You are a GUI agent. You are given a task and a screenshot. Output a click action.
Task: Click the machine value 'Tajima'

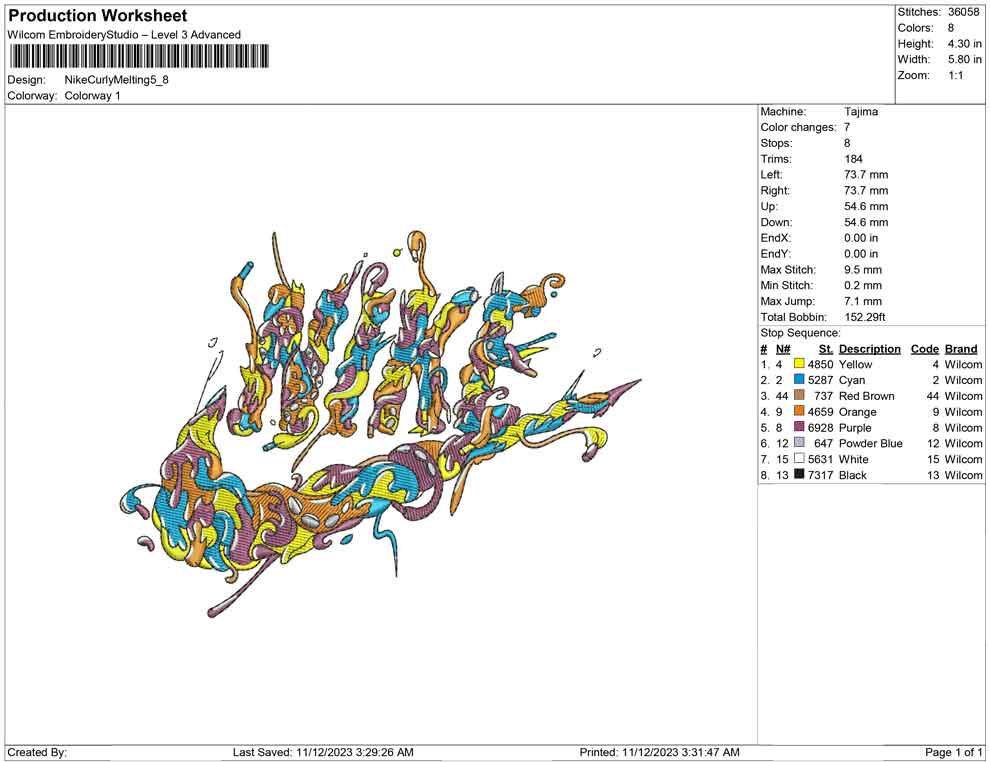(x=861, y=111)
